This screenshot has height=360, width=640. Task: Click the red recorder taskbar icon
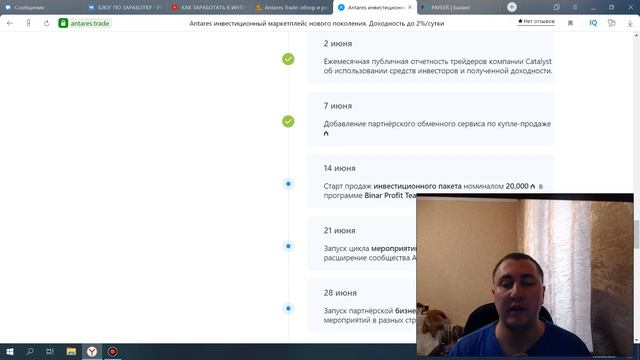[x=112, y=351]
